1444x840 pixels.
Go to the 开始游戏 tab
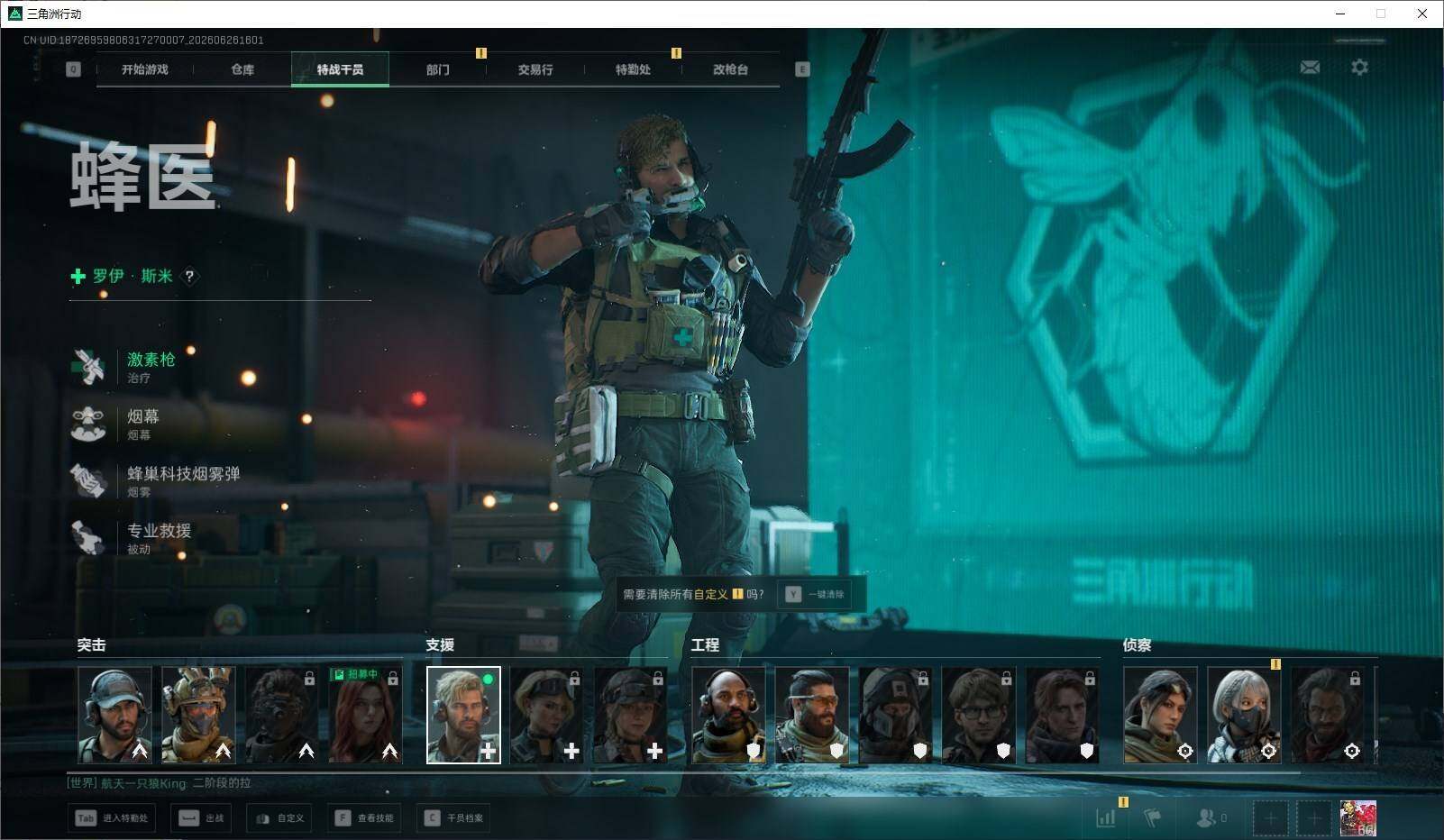(145, 69)
